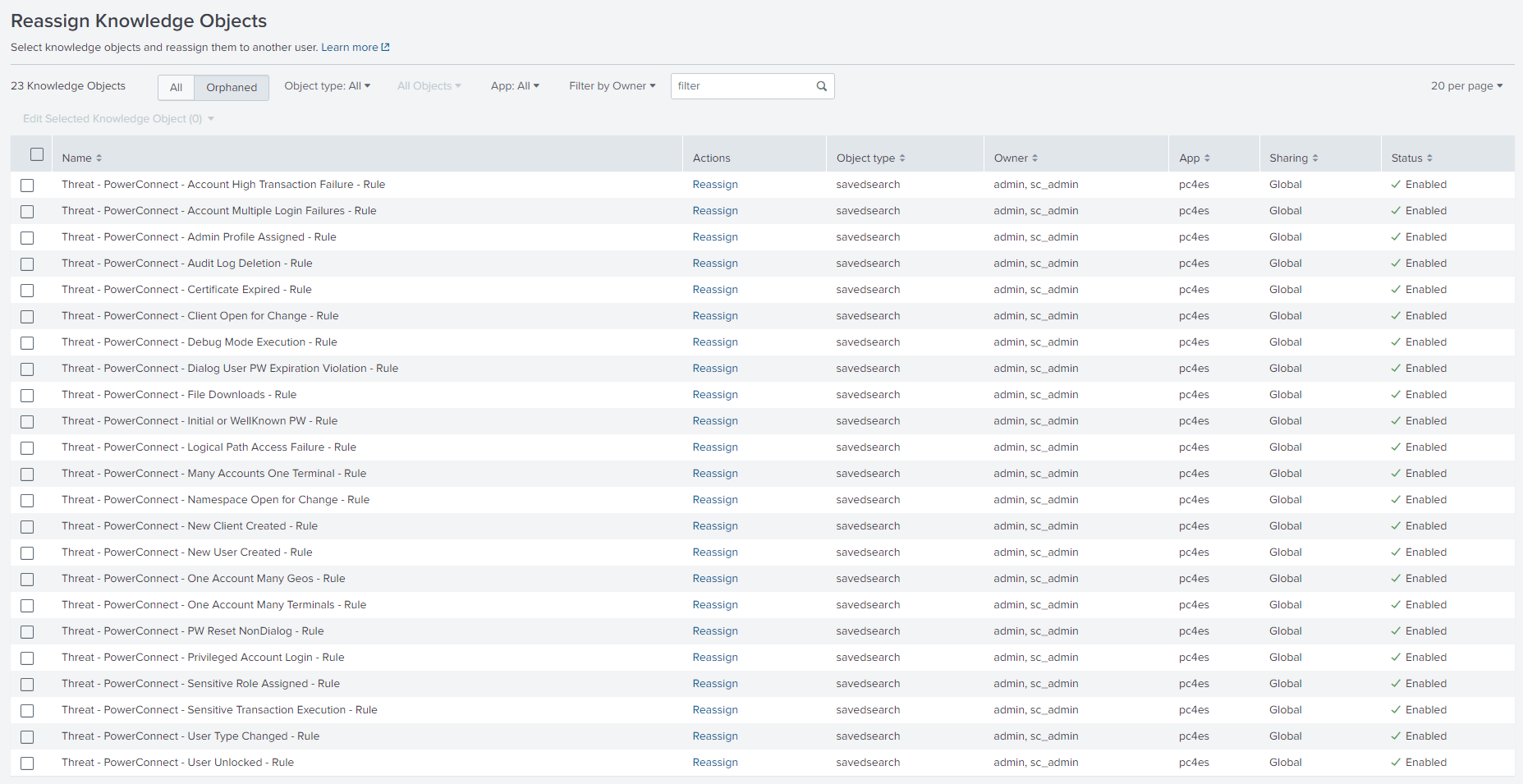Image resolution: width=1523 pixels, height=784 pixels.
Task: Open Threat - PowerConnect - User Unlocked rule
Action: (x=177, y=763)
